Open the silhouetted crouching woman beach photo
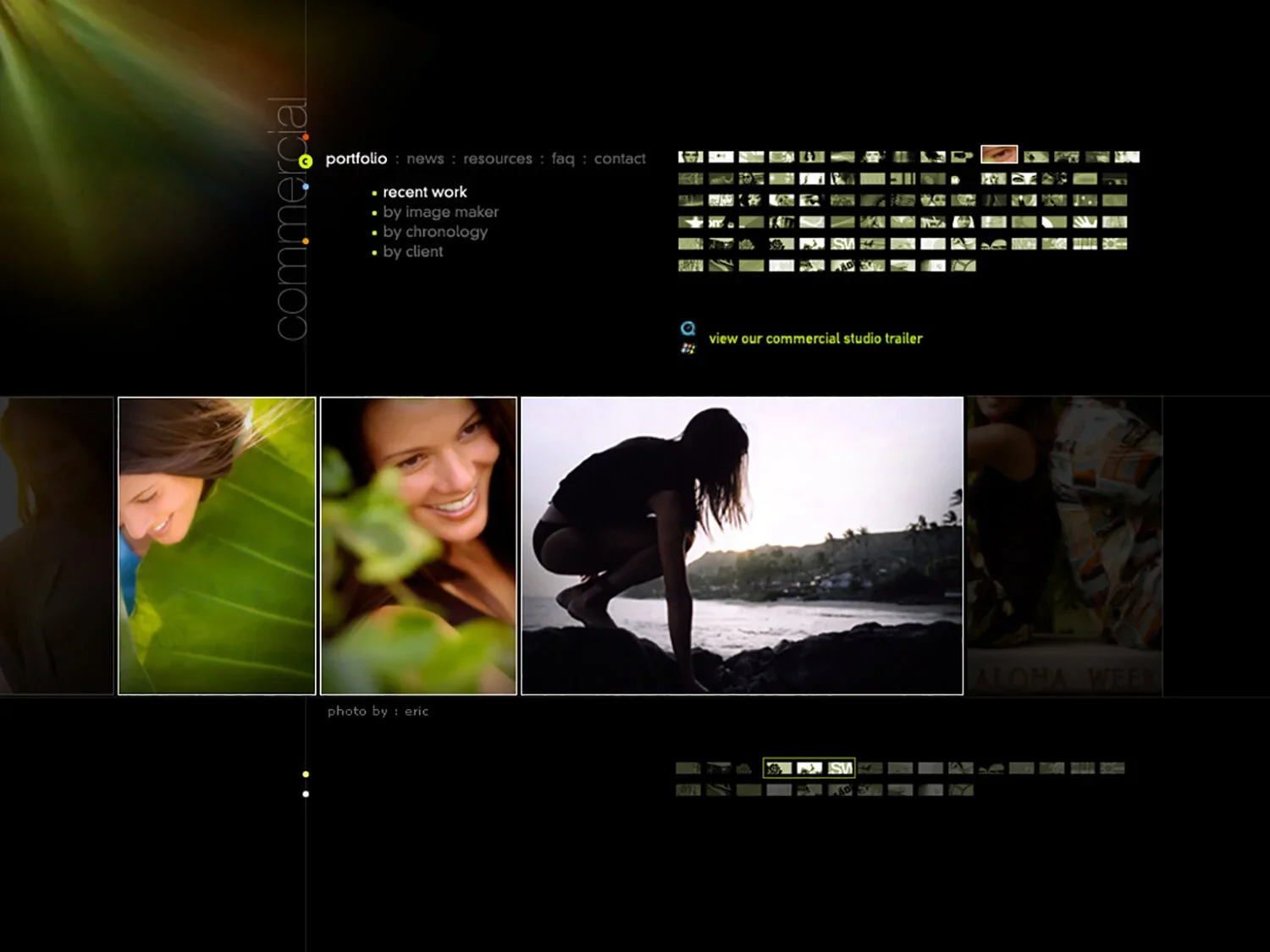This screenshot has width=1270, height=952. click(742, 546)
